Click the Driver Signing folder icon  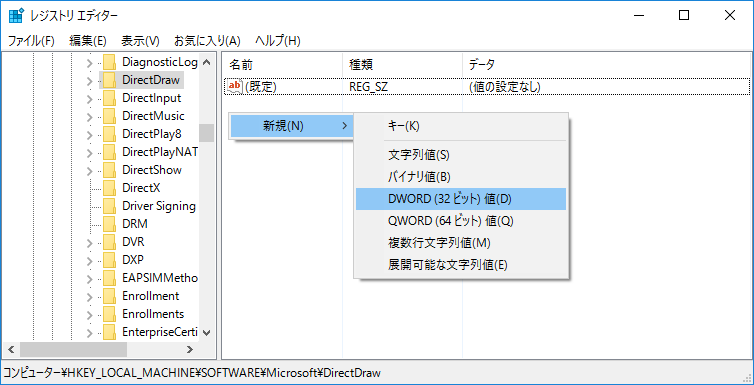click(110, 206)
